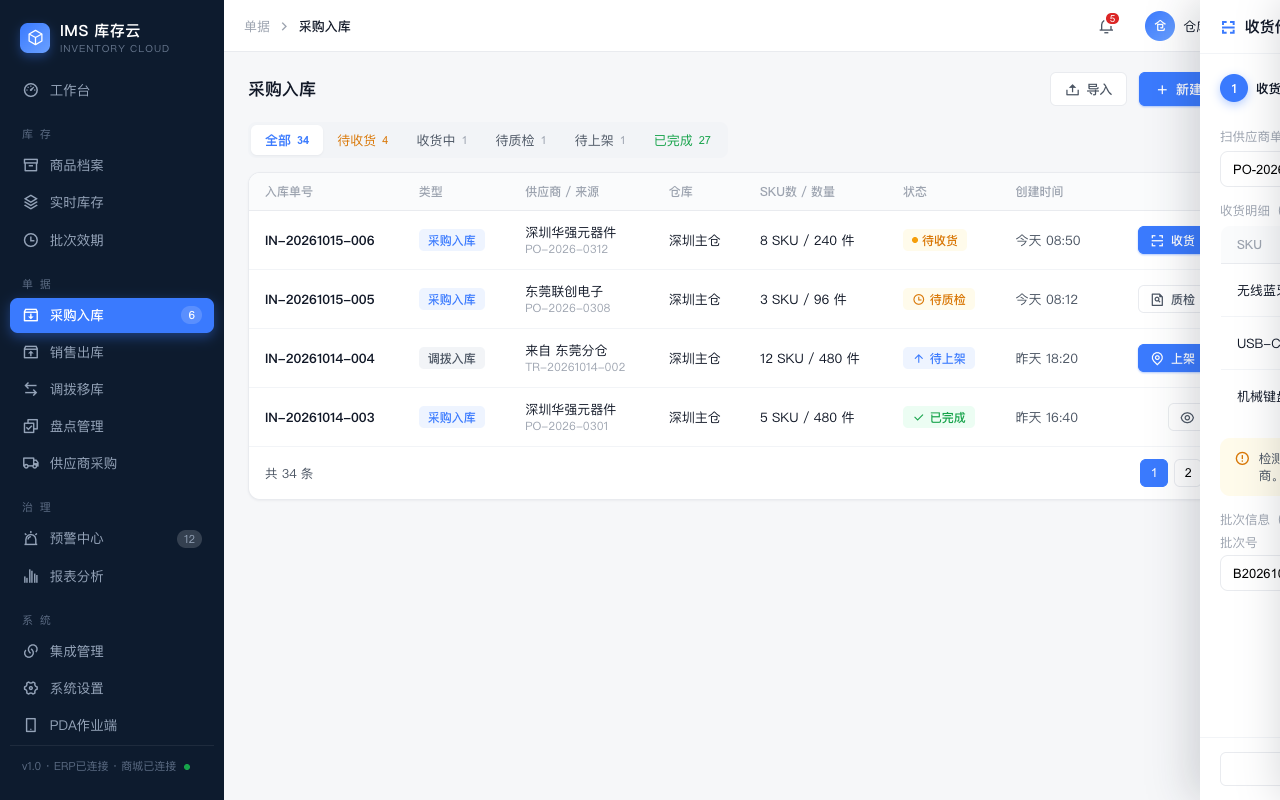Click 待收货 status badge in table
The image size is (1280, 800).
(x=935, y=240)
